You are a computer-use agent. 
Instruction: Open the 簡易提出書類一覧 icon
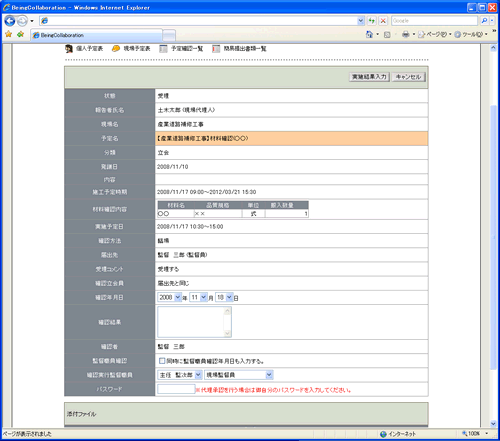216,49
